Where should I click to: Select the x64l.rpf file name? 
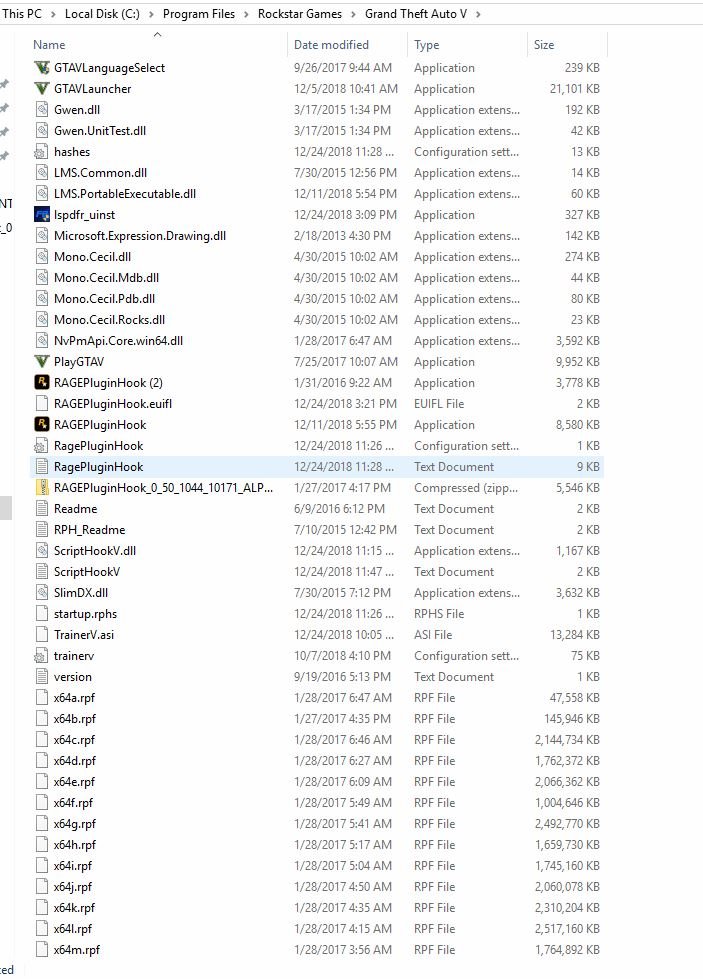pos(72,929)
